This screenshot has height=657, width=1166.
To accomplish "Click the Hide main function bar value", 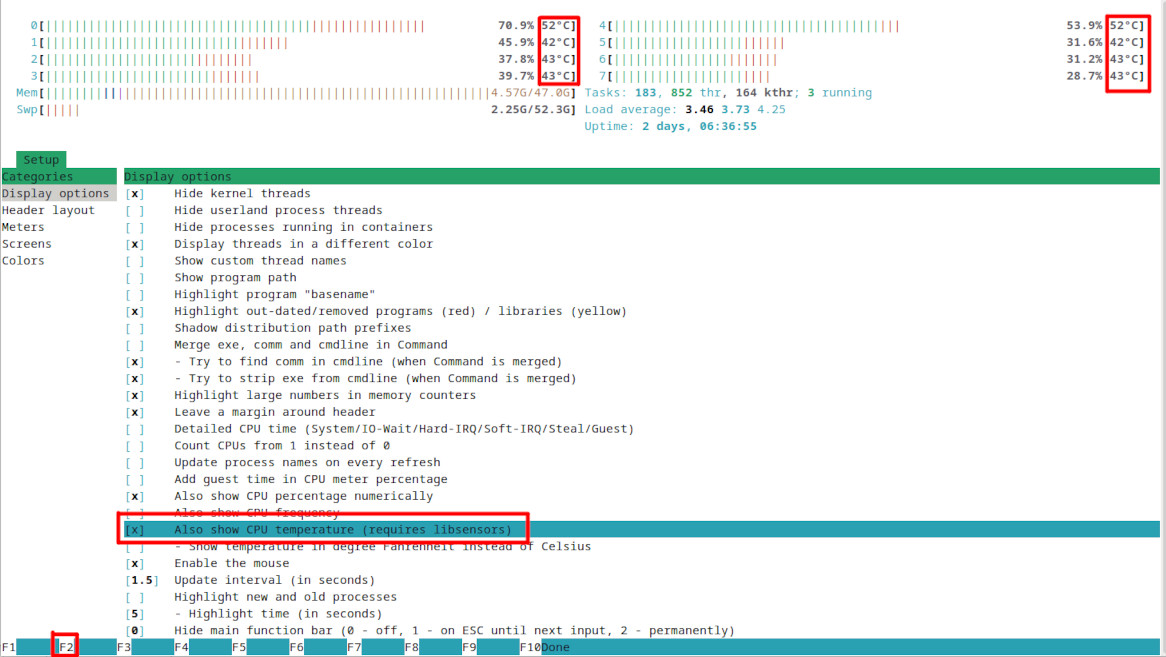I will [x=135, y=631].
